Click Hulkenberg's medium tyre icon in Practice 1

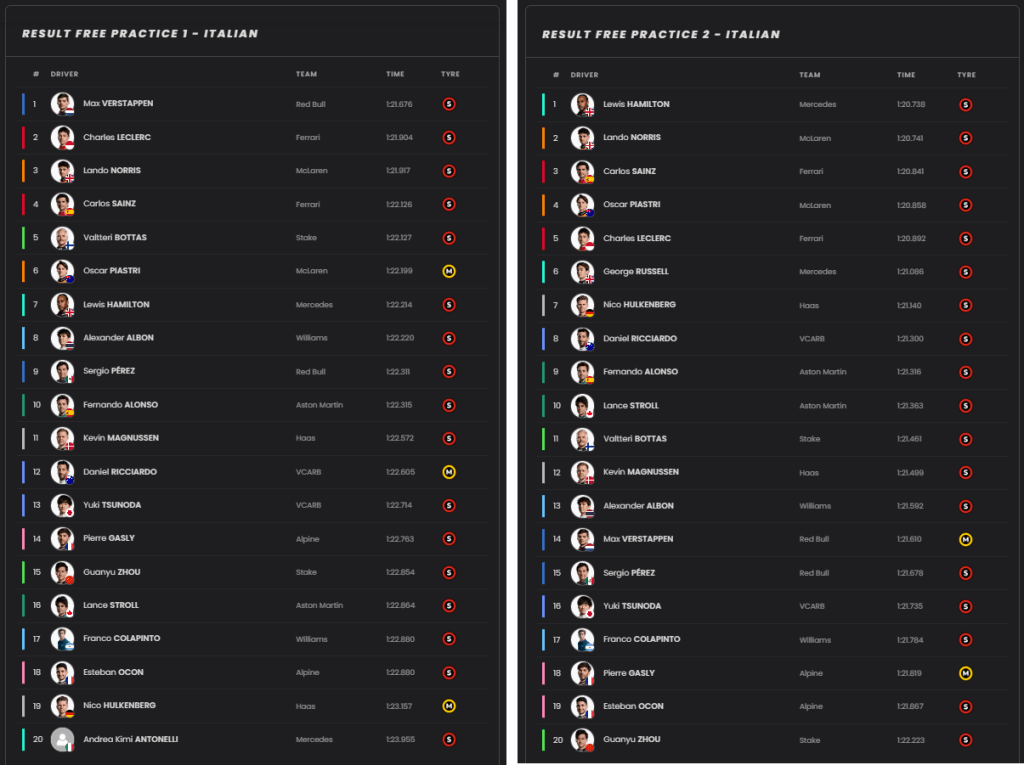click(449, 706)
